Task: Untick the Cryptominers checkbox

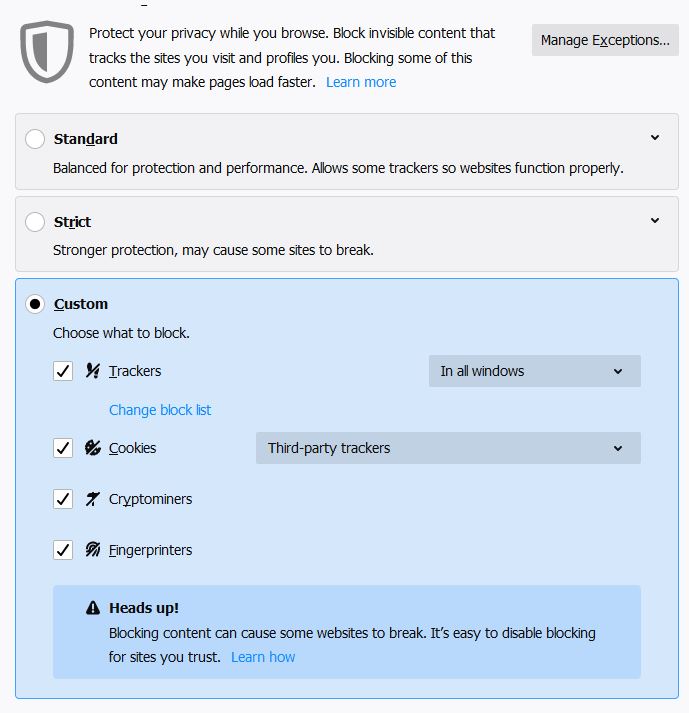Action: tap(63, 499)
